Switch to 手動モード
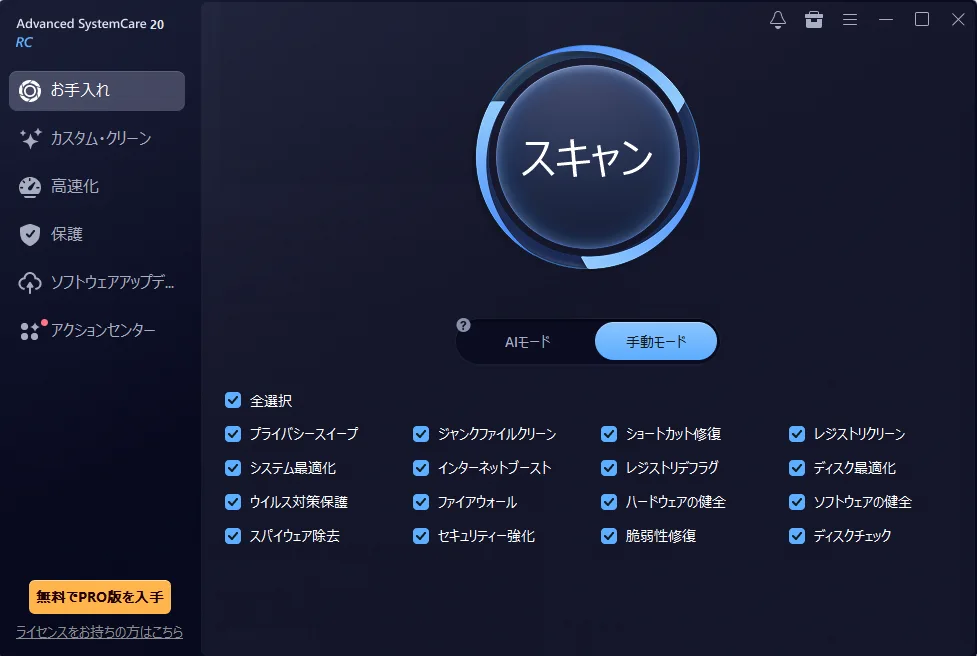The image size is (977, 656). [x=656, y=341]
